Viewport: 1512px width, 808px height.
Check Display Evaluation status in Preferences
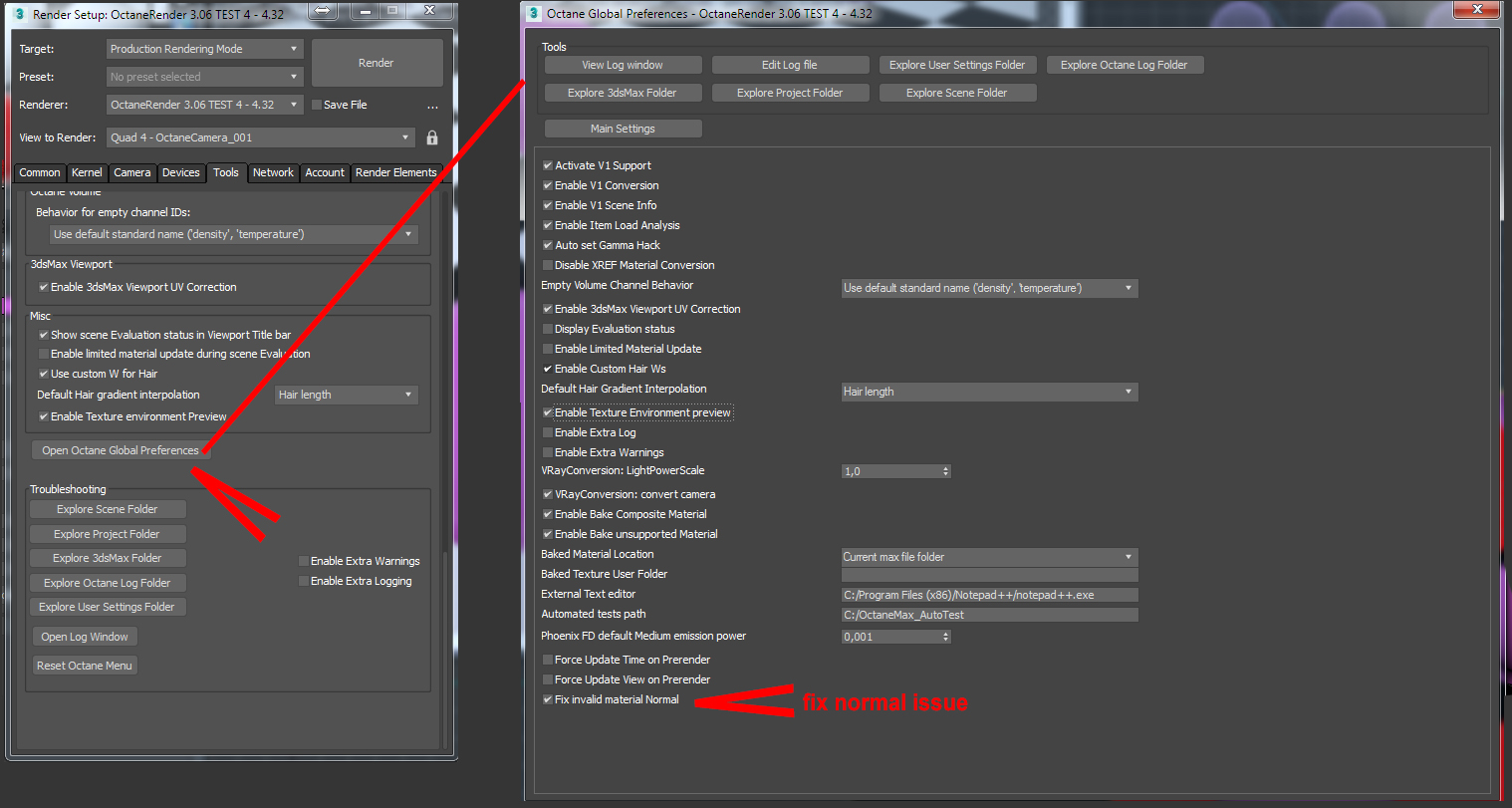[x=548, y=329]
